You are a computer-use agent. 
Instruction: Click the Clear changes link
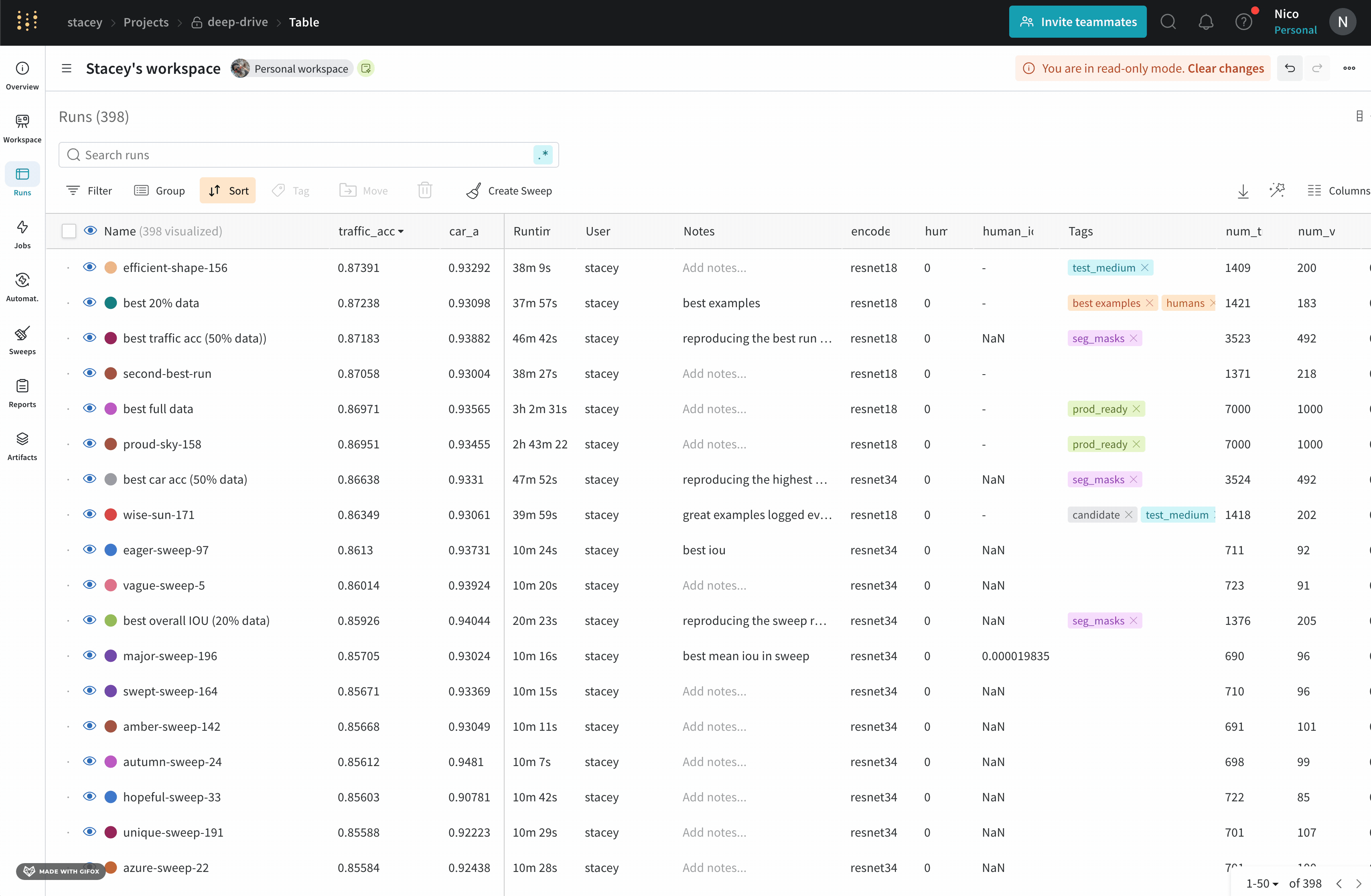tap(1225, 68)
